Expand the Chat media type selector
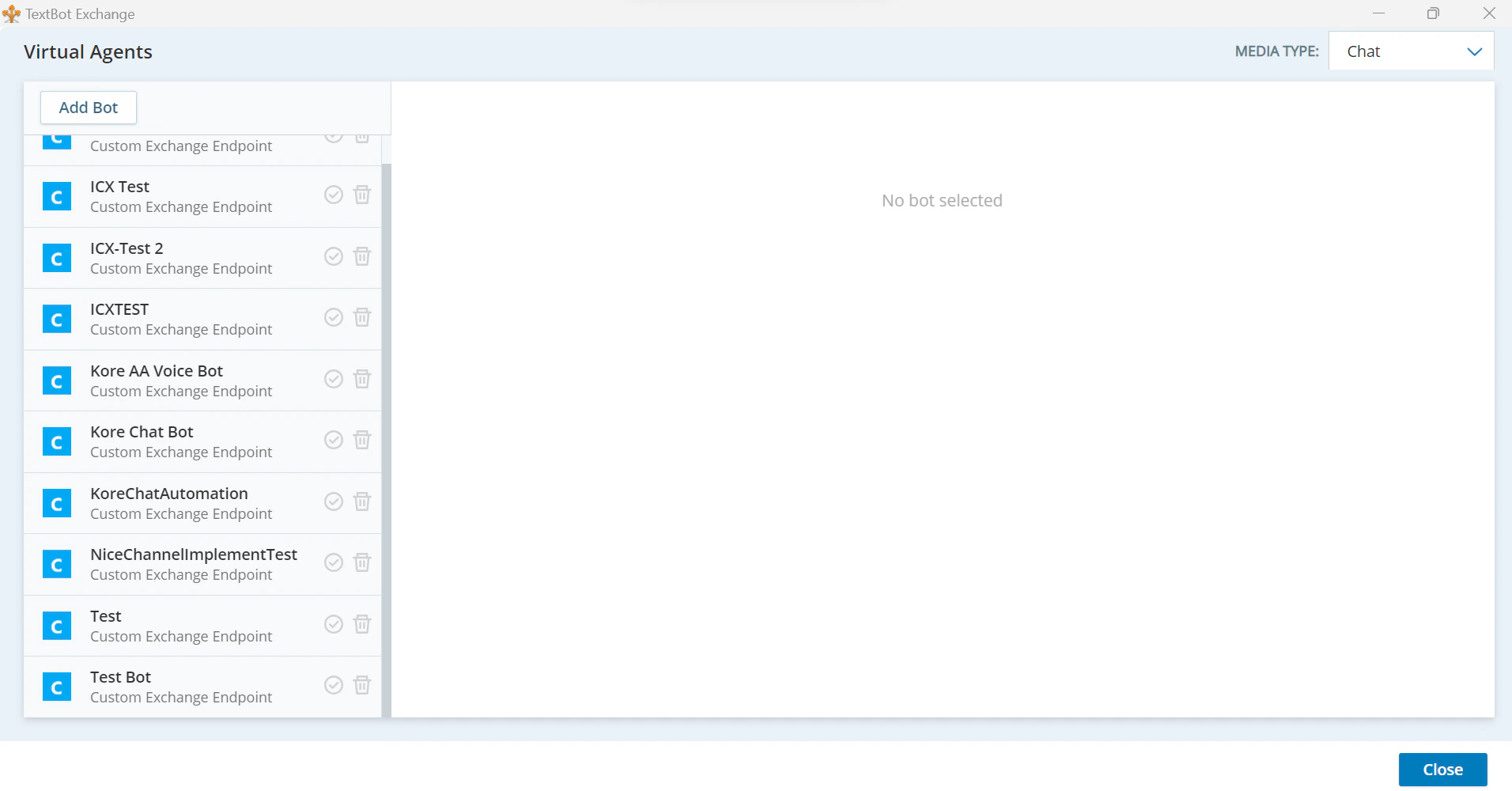 click(1411, 51)
